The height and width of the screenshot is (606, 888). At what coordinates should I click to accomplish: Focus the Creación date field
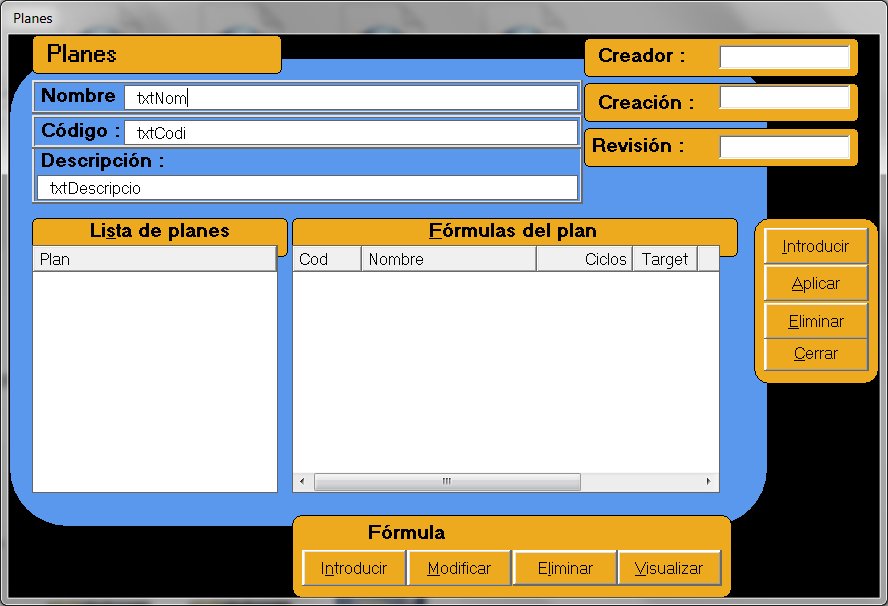(784, 98)
